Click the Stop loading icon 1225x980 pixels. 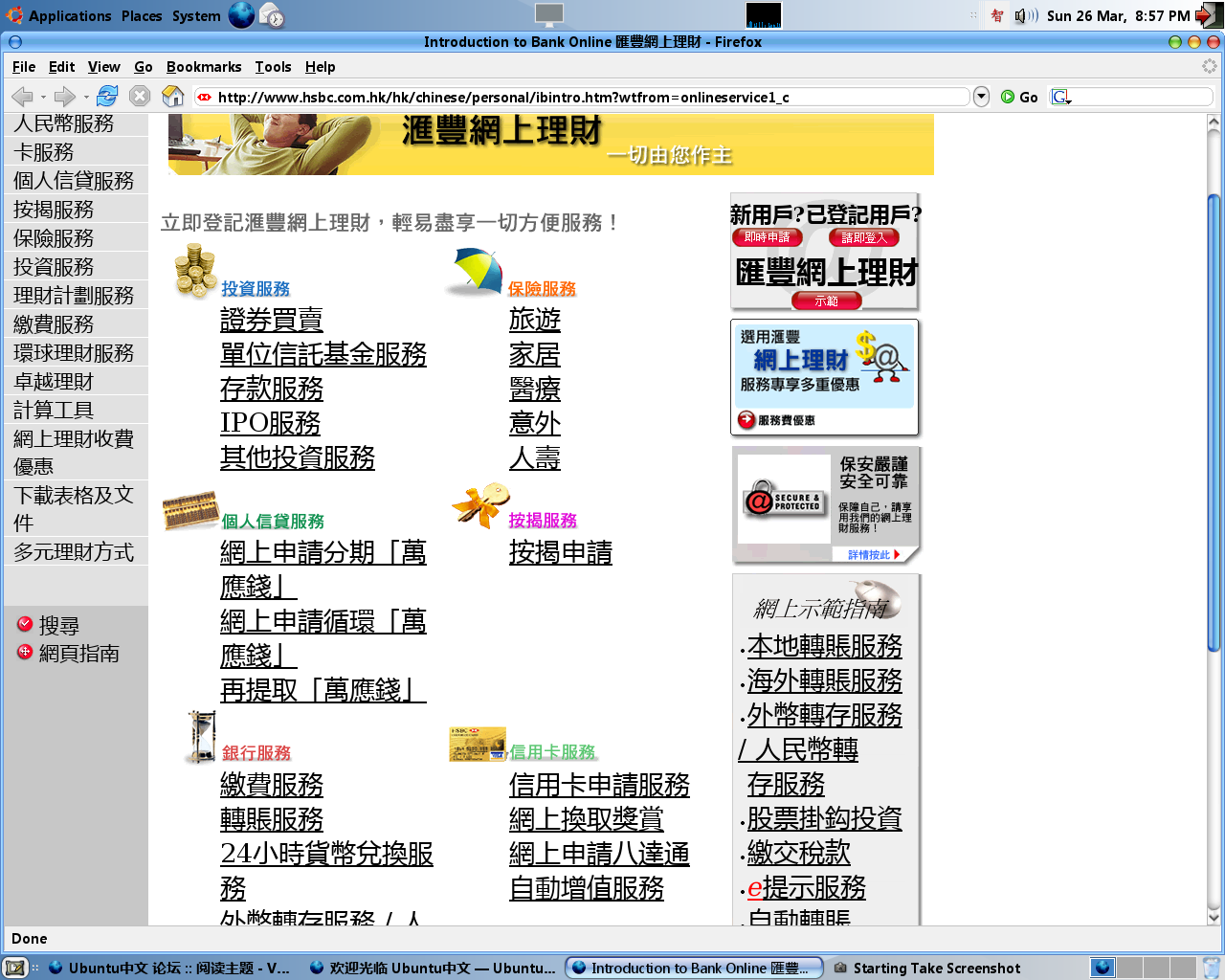(140, 96)
